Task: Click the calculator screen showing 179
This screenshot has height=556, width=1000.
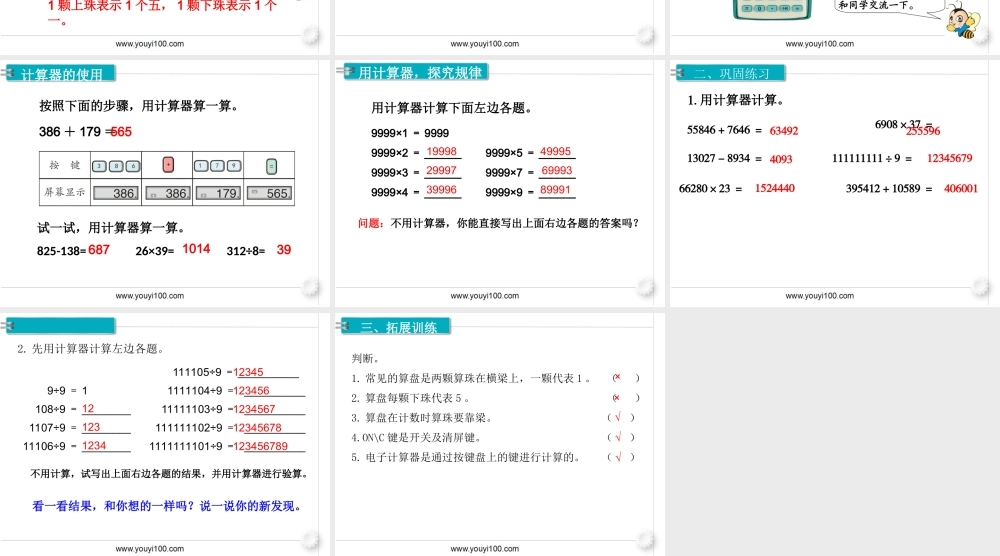Action: tap(218, 193)
